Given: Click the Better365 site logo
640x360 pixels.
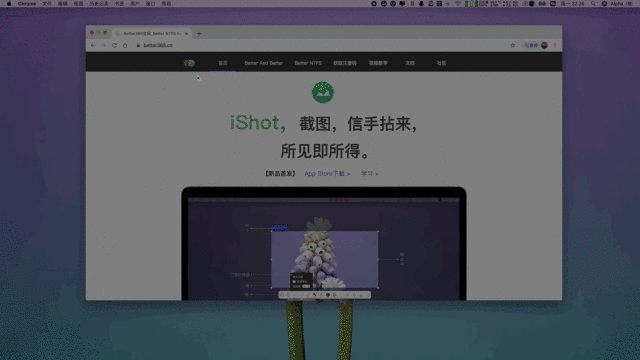Looking at the screenshot, I should click(189, 63).
